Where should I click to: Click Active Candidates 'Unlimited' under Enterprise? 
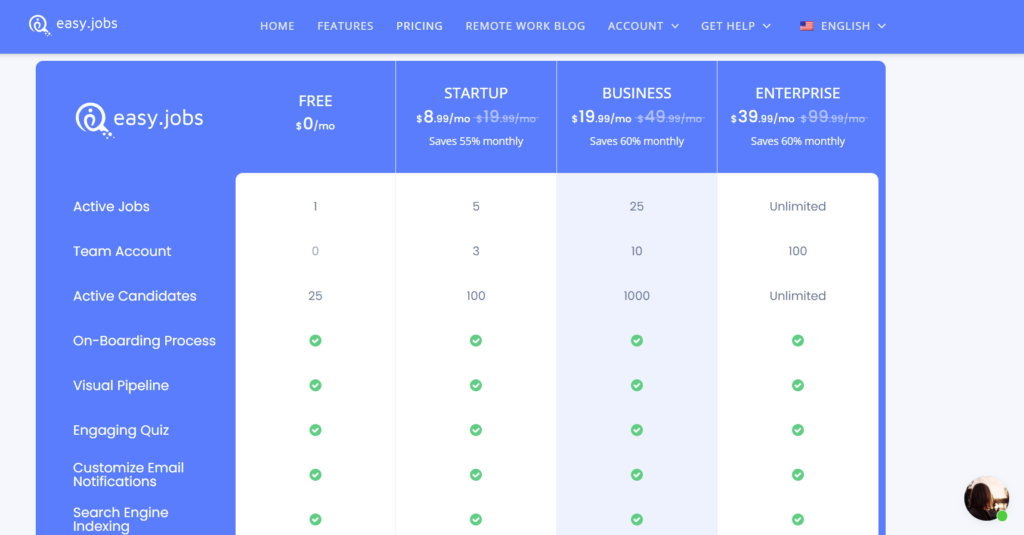click(x=798, y=296)
